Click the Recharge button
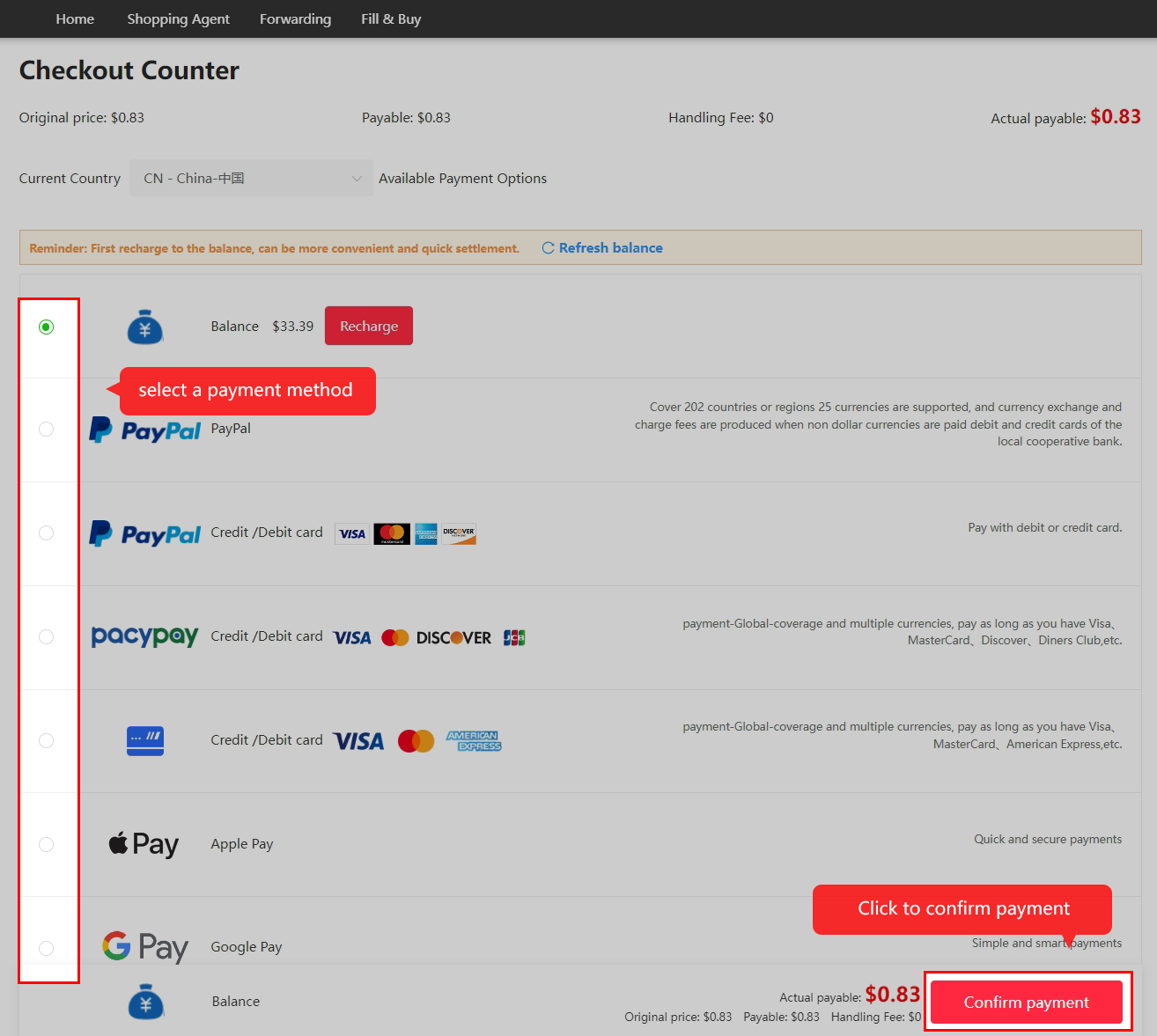The width and height of the screenshot is (1157, 1036). pos(369,326)
